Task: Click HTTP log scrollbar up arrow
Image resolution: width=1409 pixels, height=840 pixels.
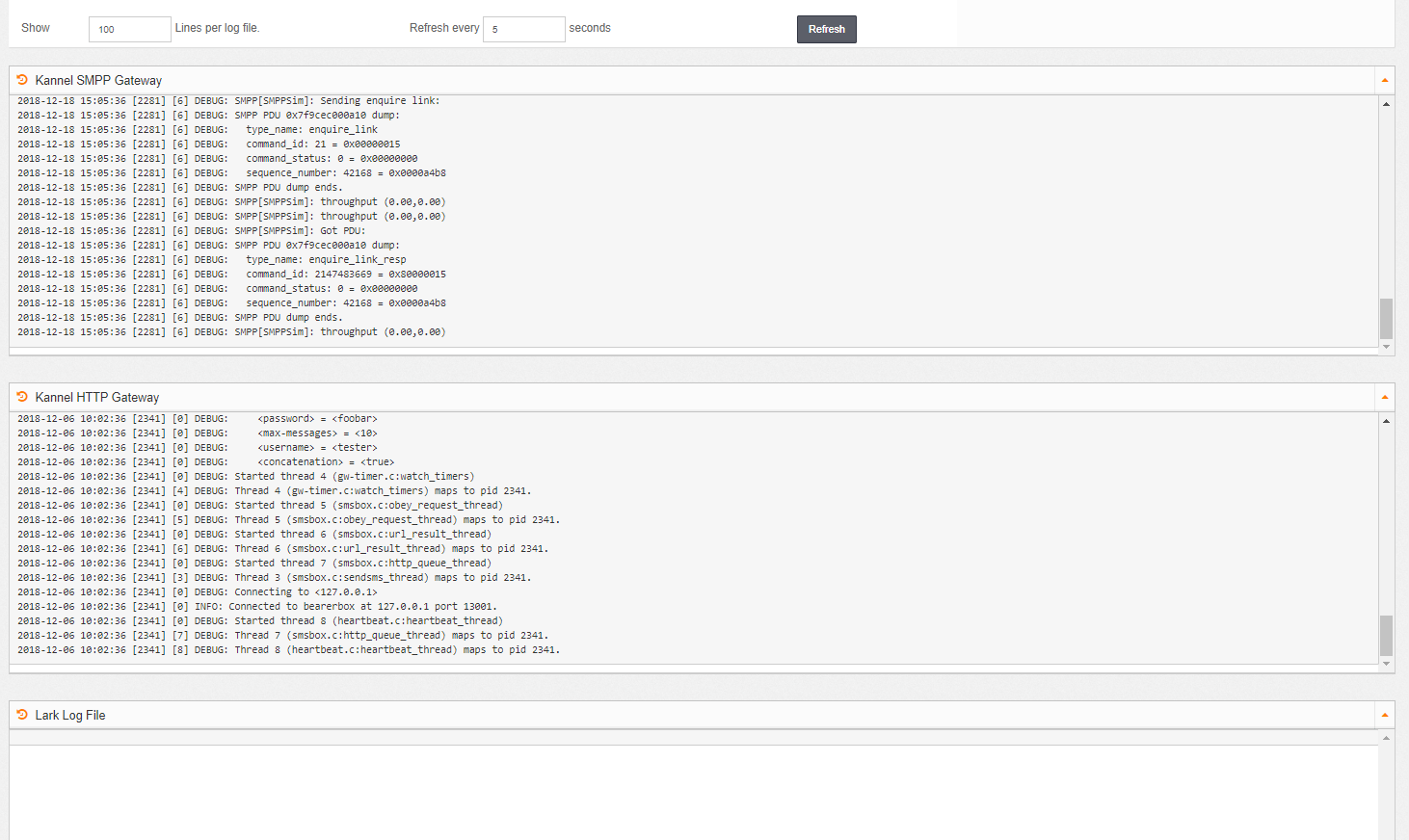Action: pos(1386,421)
